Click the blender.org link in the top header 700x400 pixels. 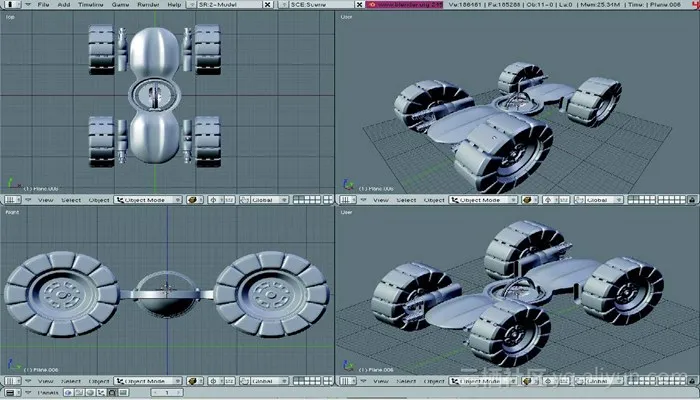(405, 5)
